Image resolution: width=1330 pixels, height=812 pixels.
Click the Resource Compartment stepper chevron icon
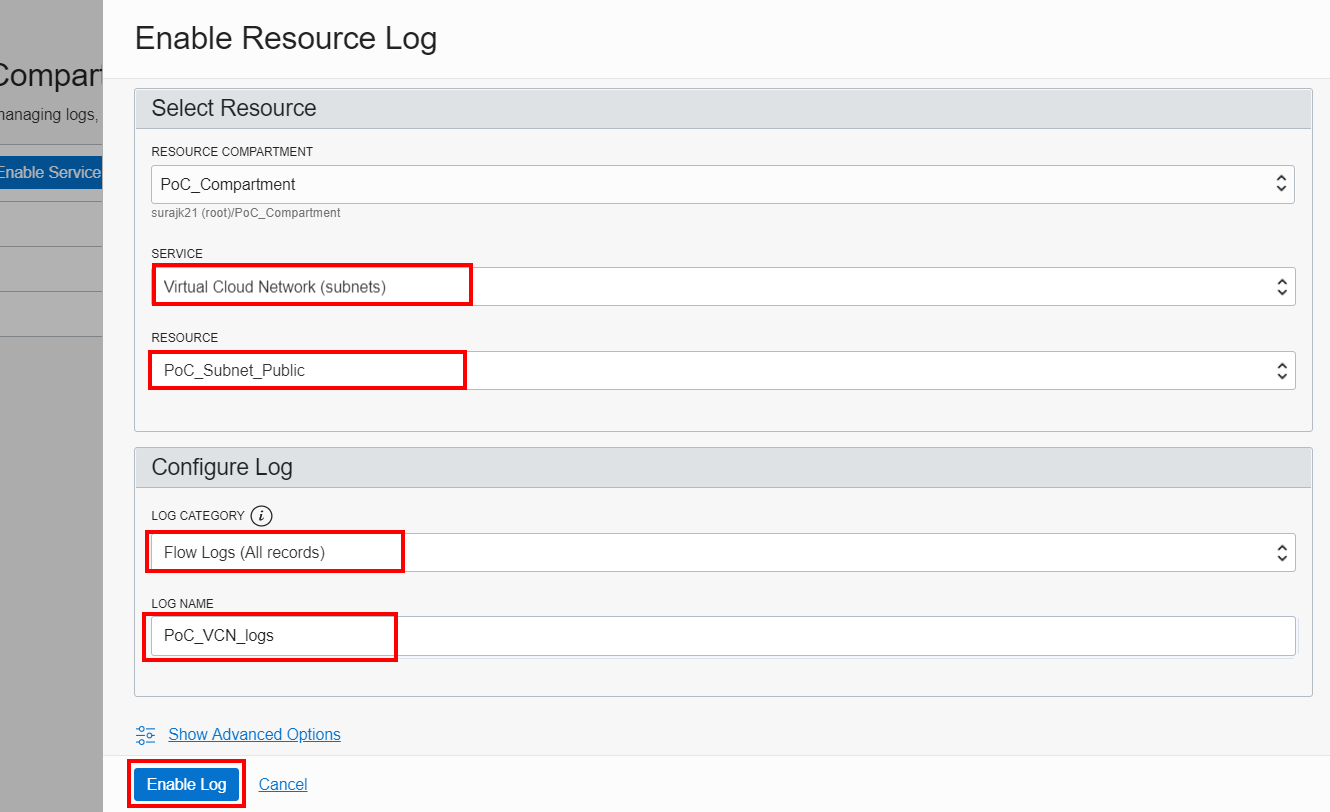tap(1281, 184)
